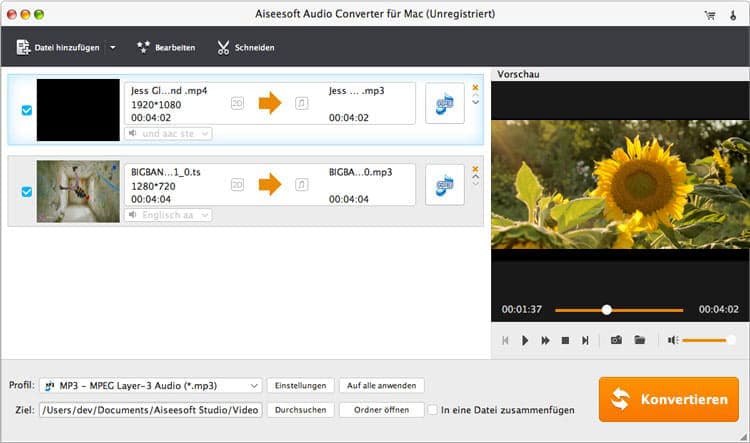Move the BIGBAN...1_0.ts row up with its arrow
The width and height of the screenshot is (750, 443).
point(475,177)
